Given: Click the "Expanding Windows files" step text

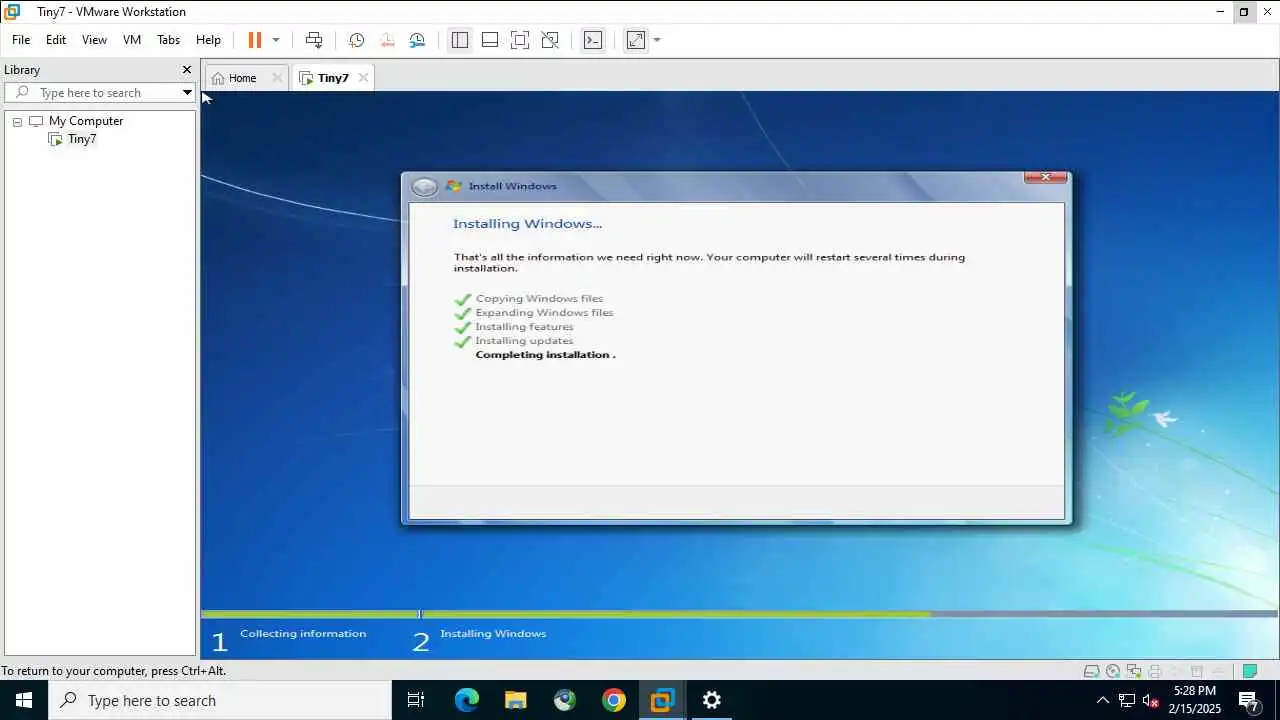Looking at the screenshot, I should 544,313.
